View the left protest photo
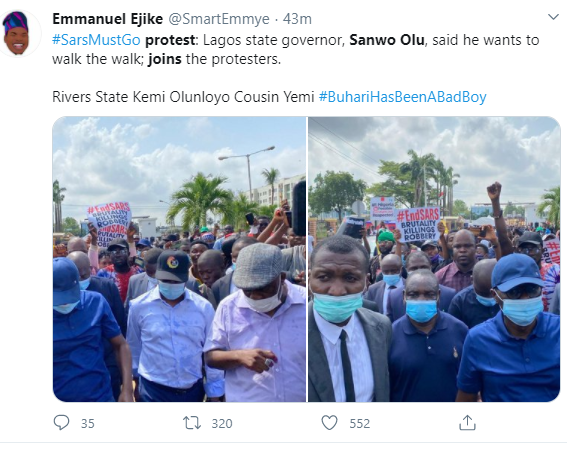This screenshot has width=567, height=449. point(179,259)
